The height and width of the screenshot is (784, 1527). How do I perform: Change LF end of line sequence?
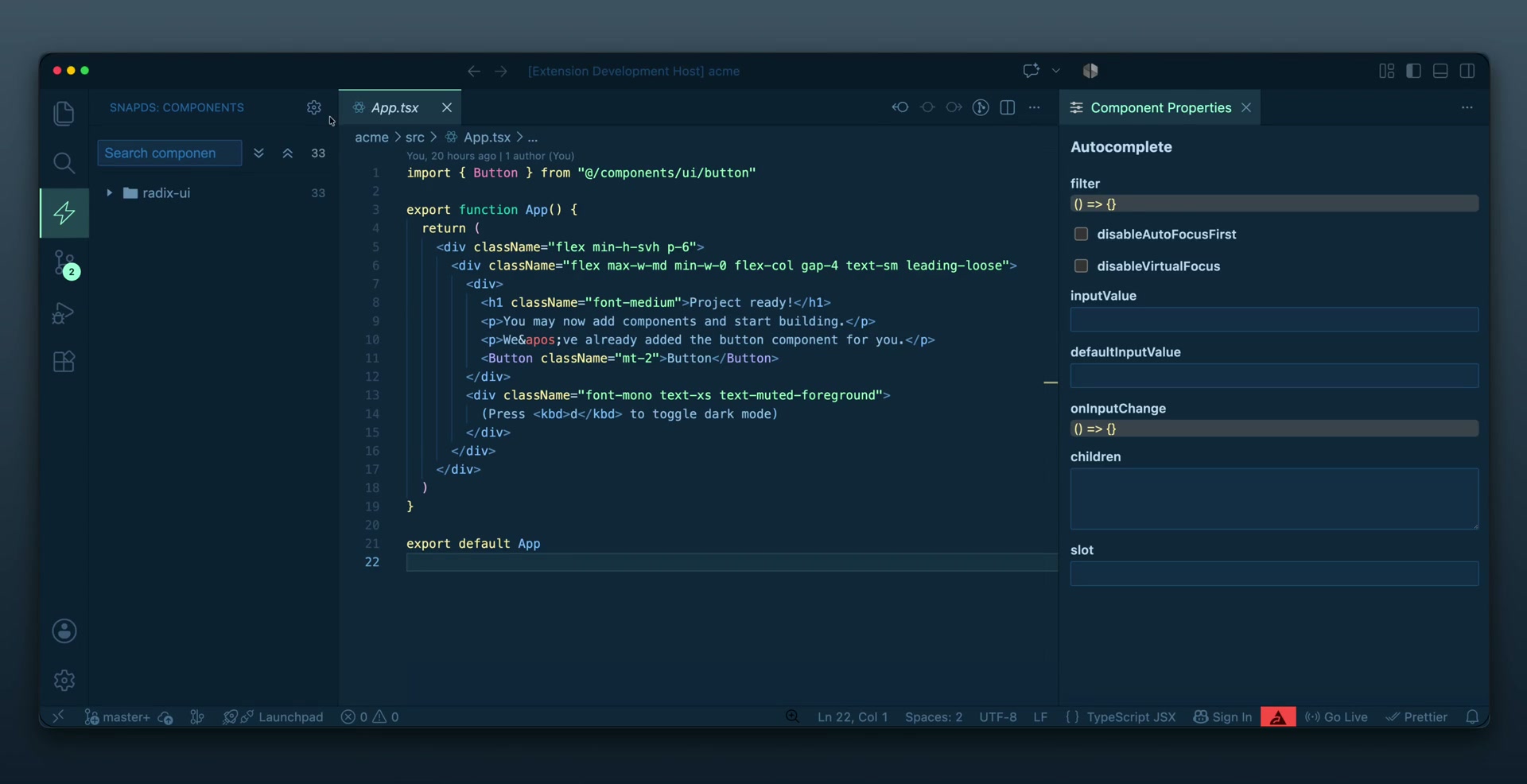(1040, 716)
